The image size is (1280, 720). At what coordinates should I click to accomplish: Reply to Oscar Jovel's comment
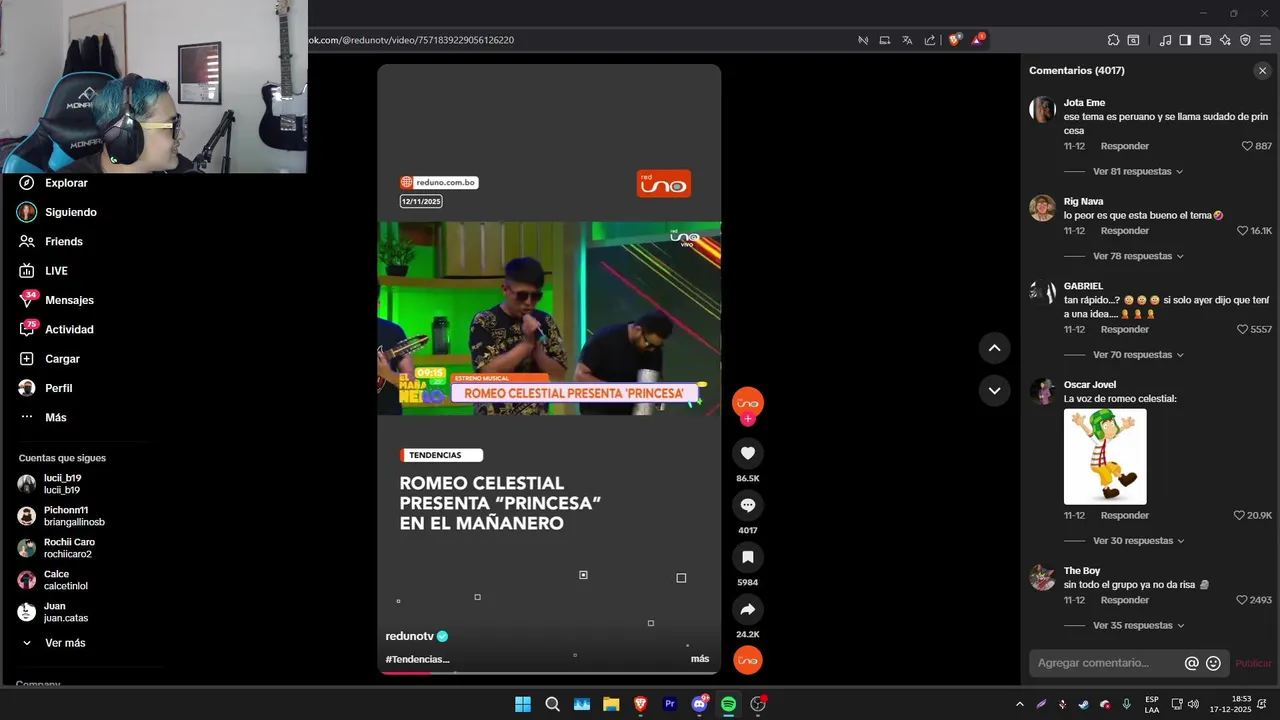[x=1124, y=516]
